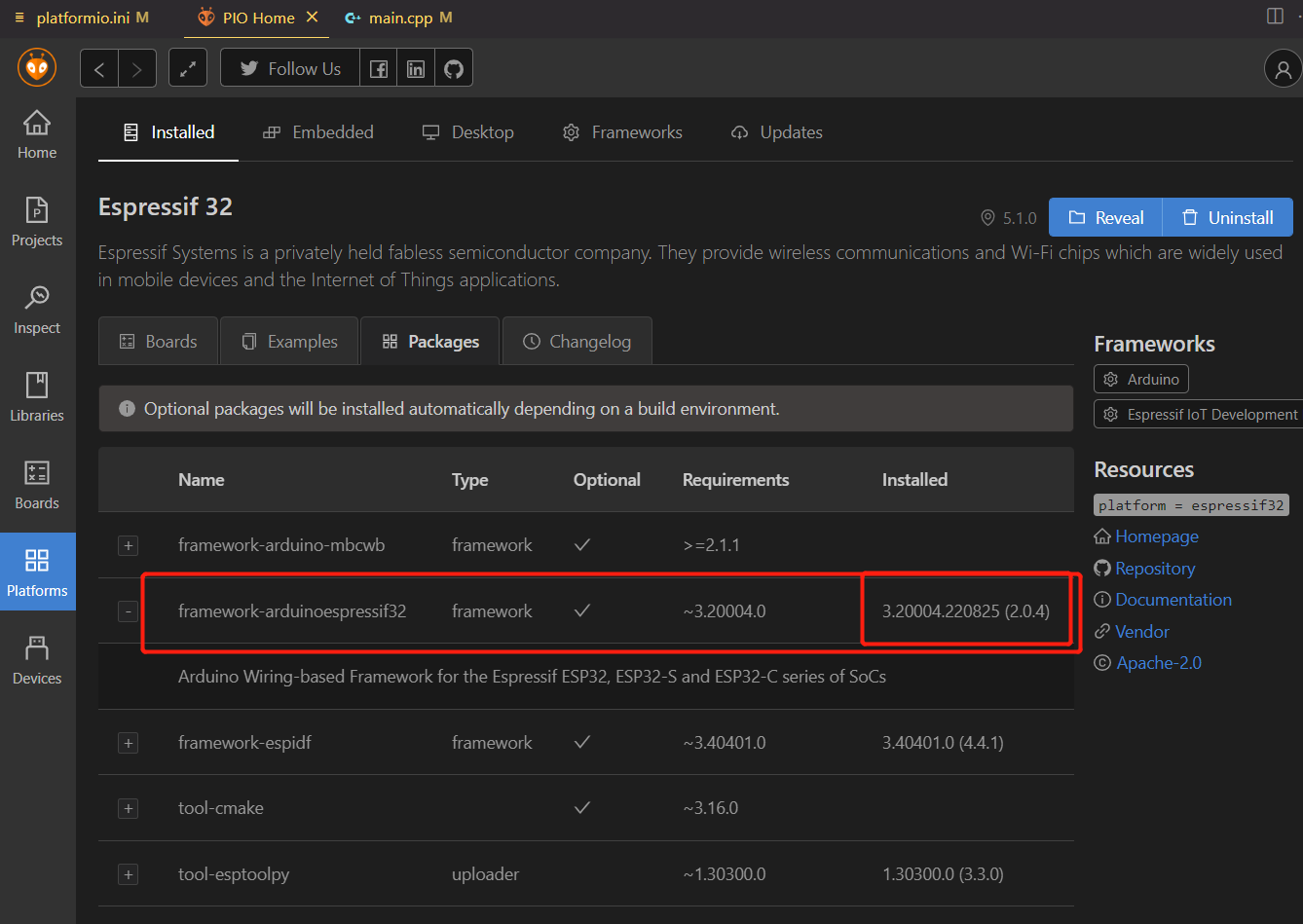The image size is (1303, 924).
Task: Open the Documentation link
Action: (1173, 600)
